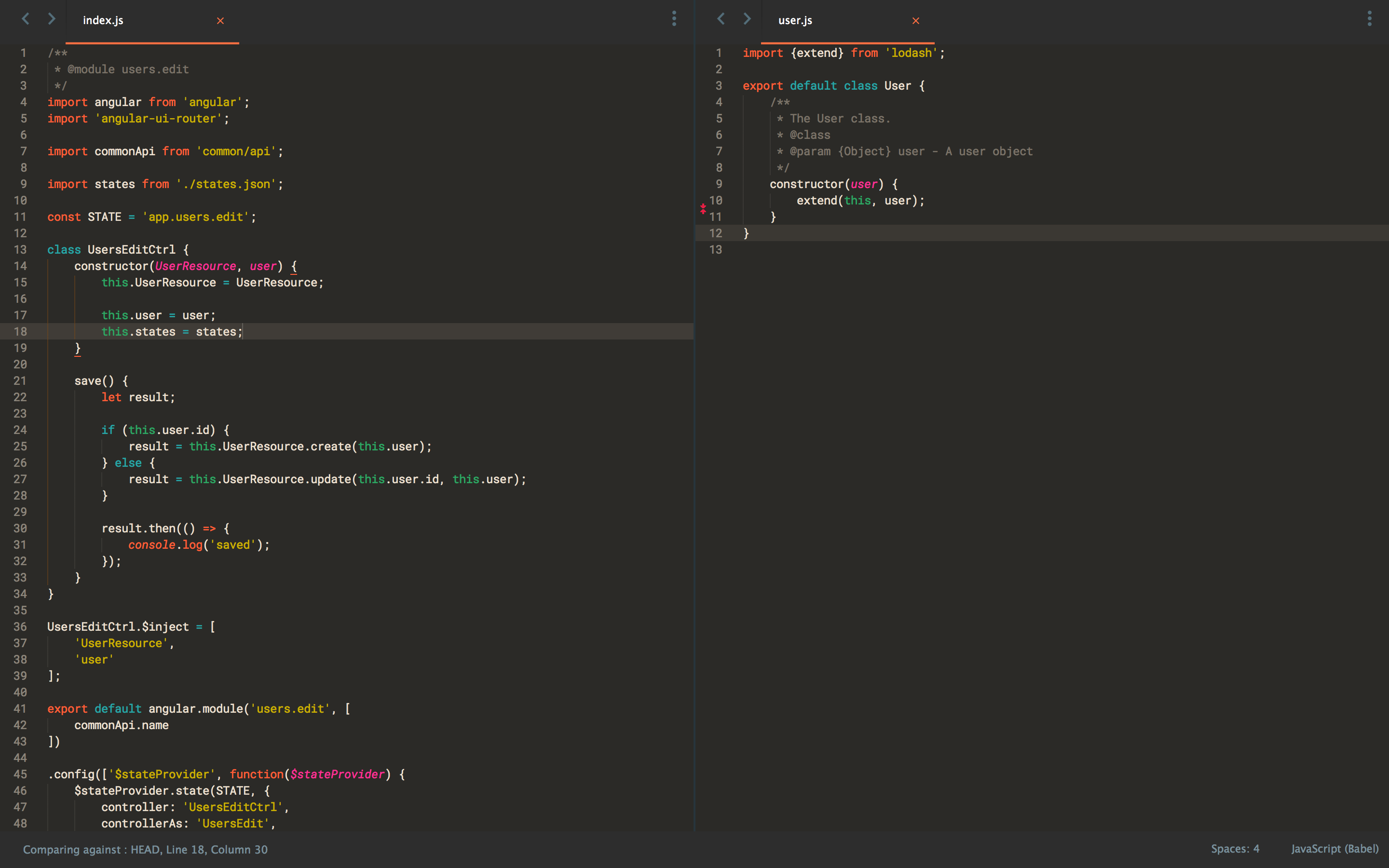1389x868 pixels.
Task: Click 'let result;' declaration on line 22
Action: 138,397
